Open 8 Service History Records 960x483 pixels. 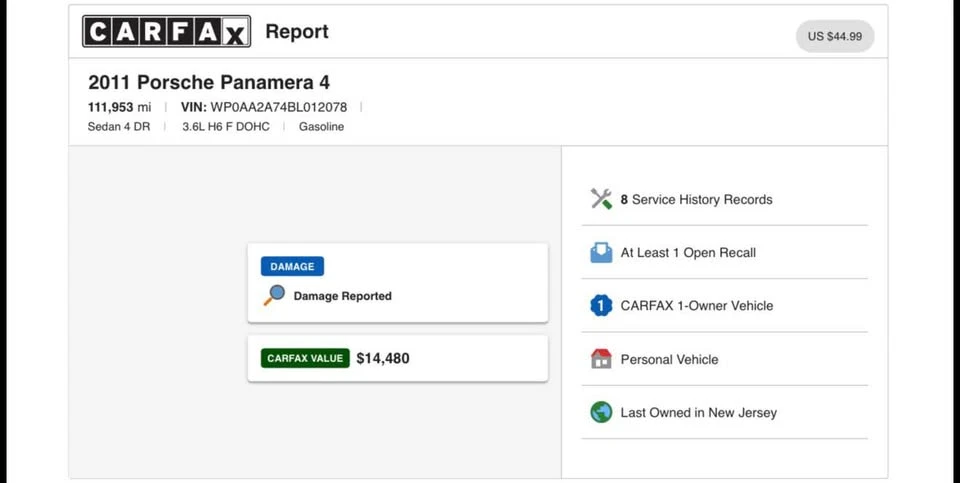696,200
